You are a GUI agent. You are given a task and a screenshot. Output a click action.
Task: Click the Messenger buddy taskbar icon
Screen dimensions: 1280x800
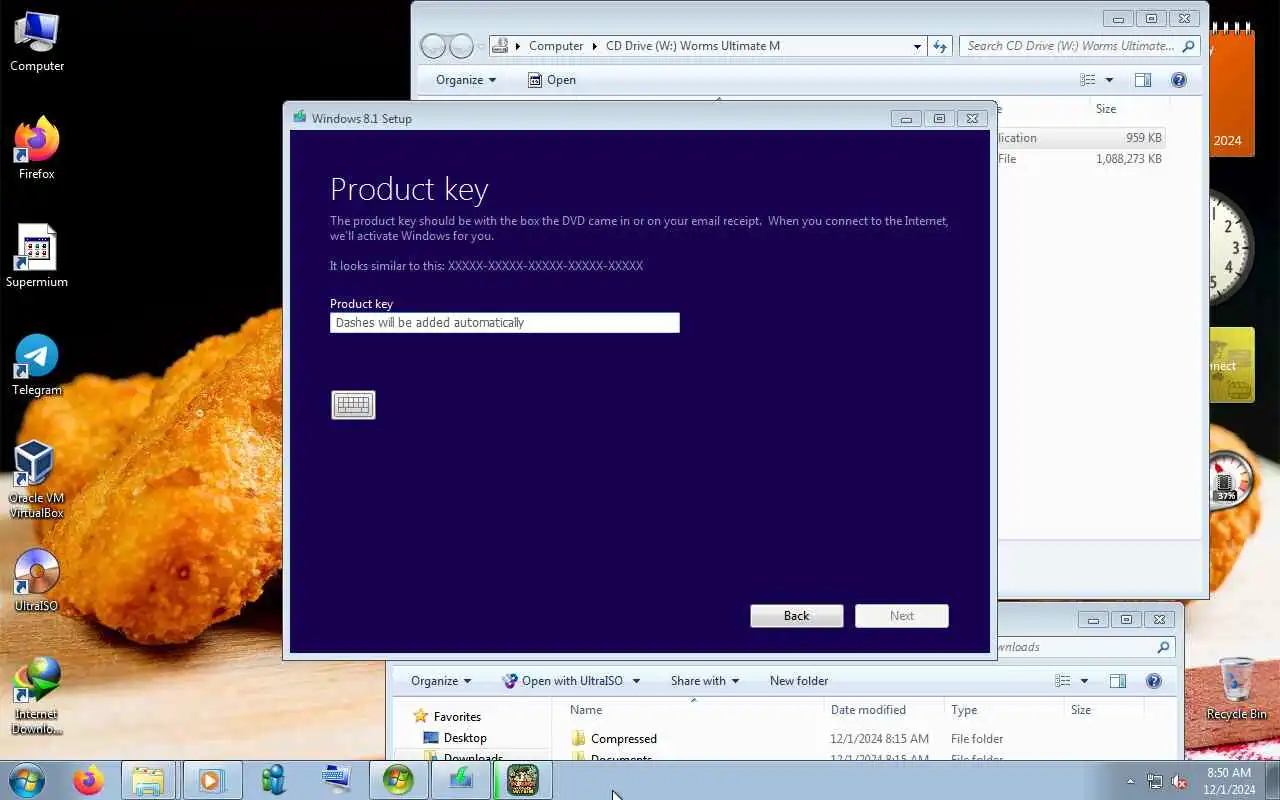pyautogui.click(x=273, y=780)
